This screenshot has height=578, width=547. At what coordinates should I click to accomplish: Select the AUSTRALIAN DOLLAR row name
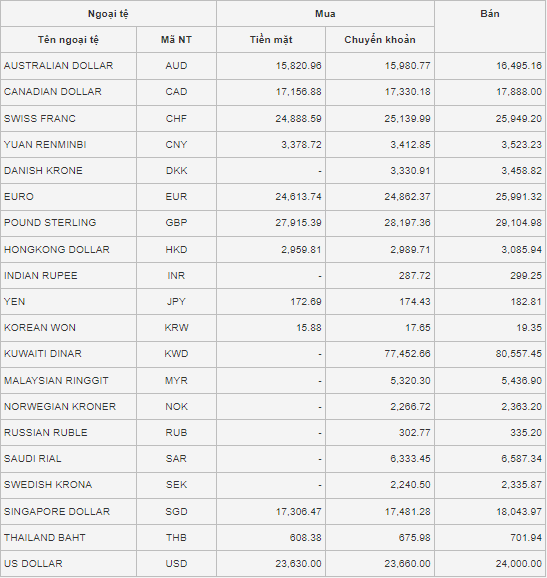(59, 66)
